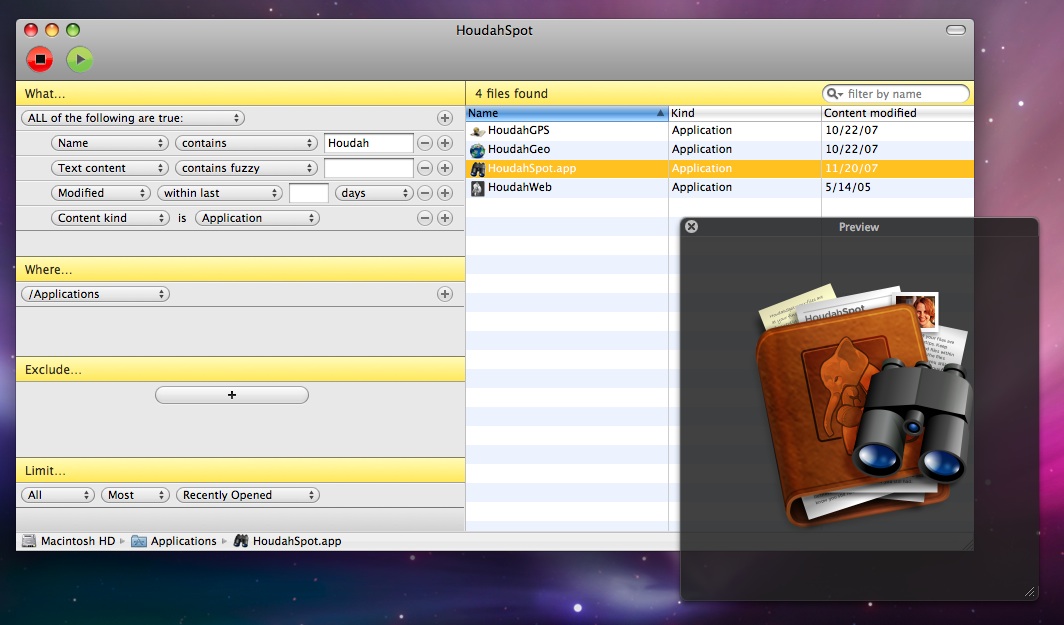
Task: Click the toolbar toggle pill button in title bar
Action: point(955,30)
